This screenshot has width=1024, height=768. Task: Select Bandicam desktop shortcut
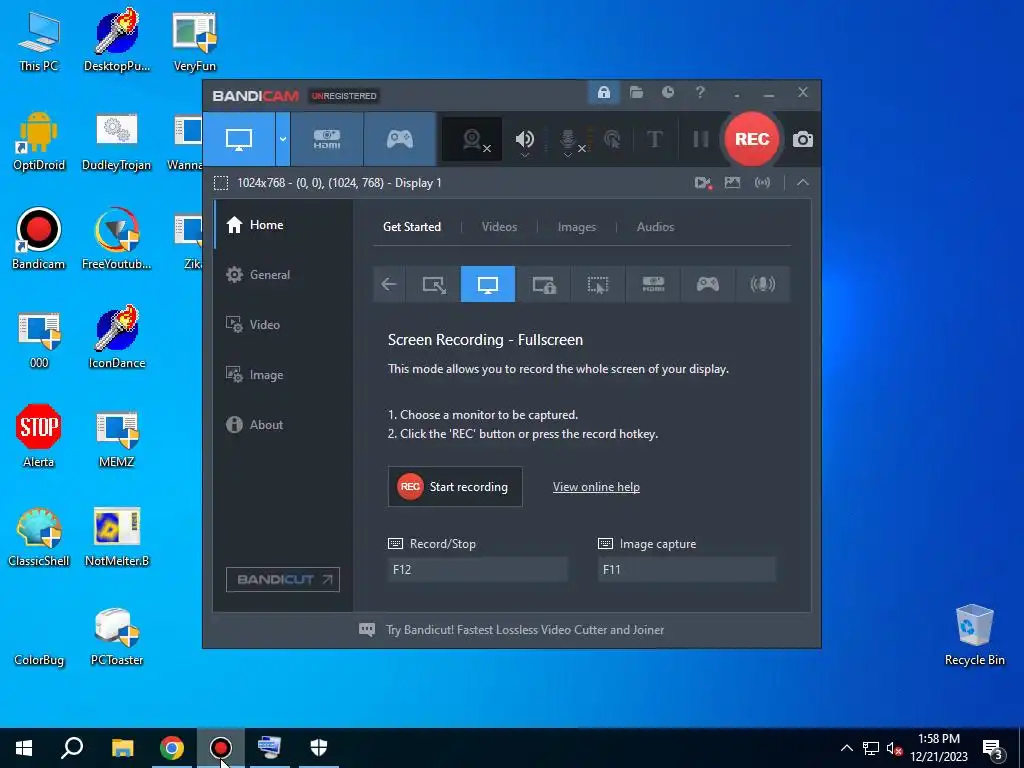tap(39, 239)
